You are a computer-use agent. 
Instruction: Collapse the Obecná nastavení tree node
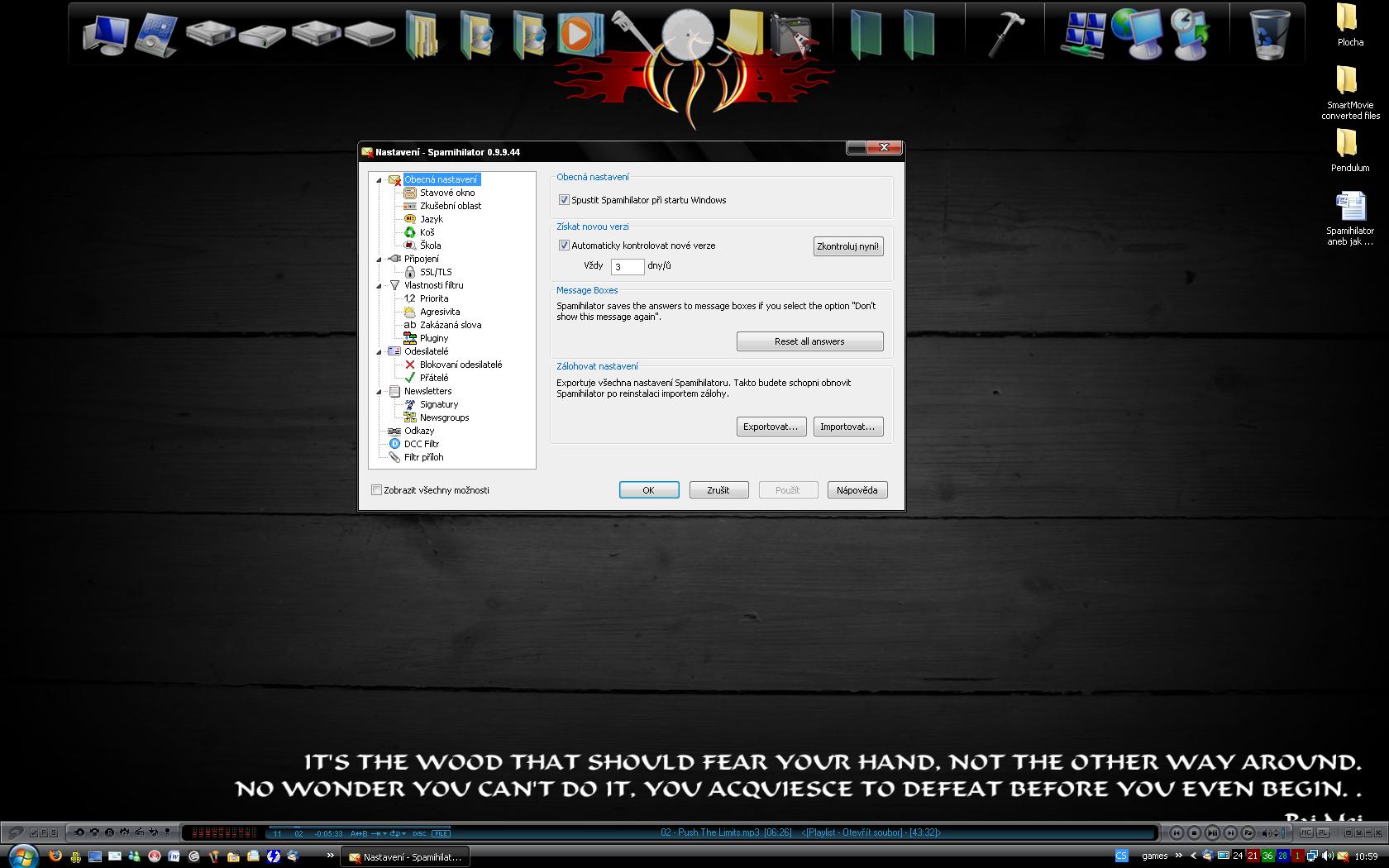tap(379, 180)
